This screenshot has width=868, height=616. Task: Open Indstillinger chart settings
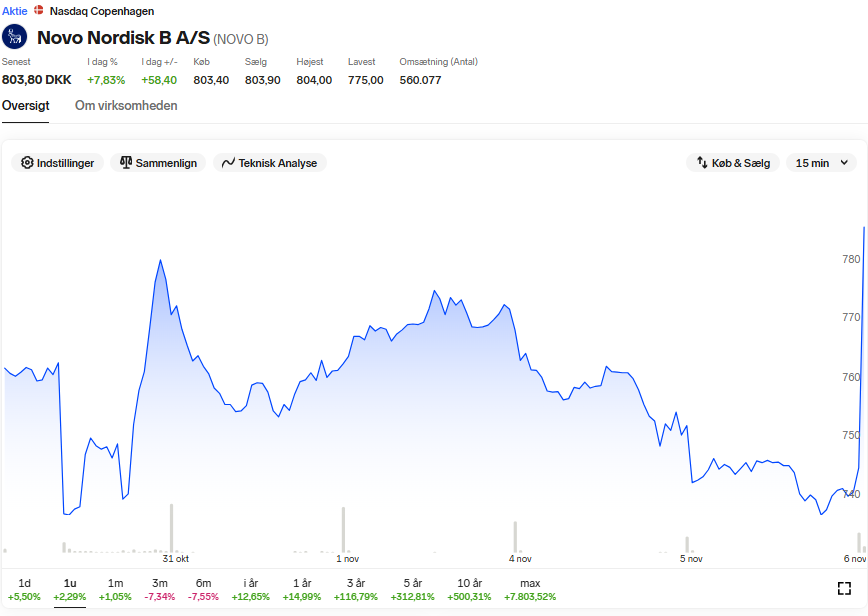(58, 163)
